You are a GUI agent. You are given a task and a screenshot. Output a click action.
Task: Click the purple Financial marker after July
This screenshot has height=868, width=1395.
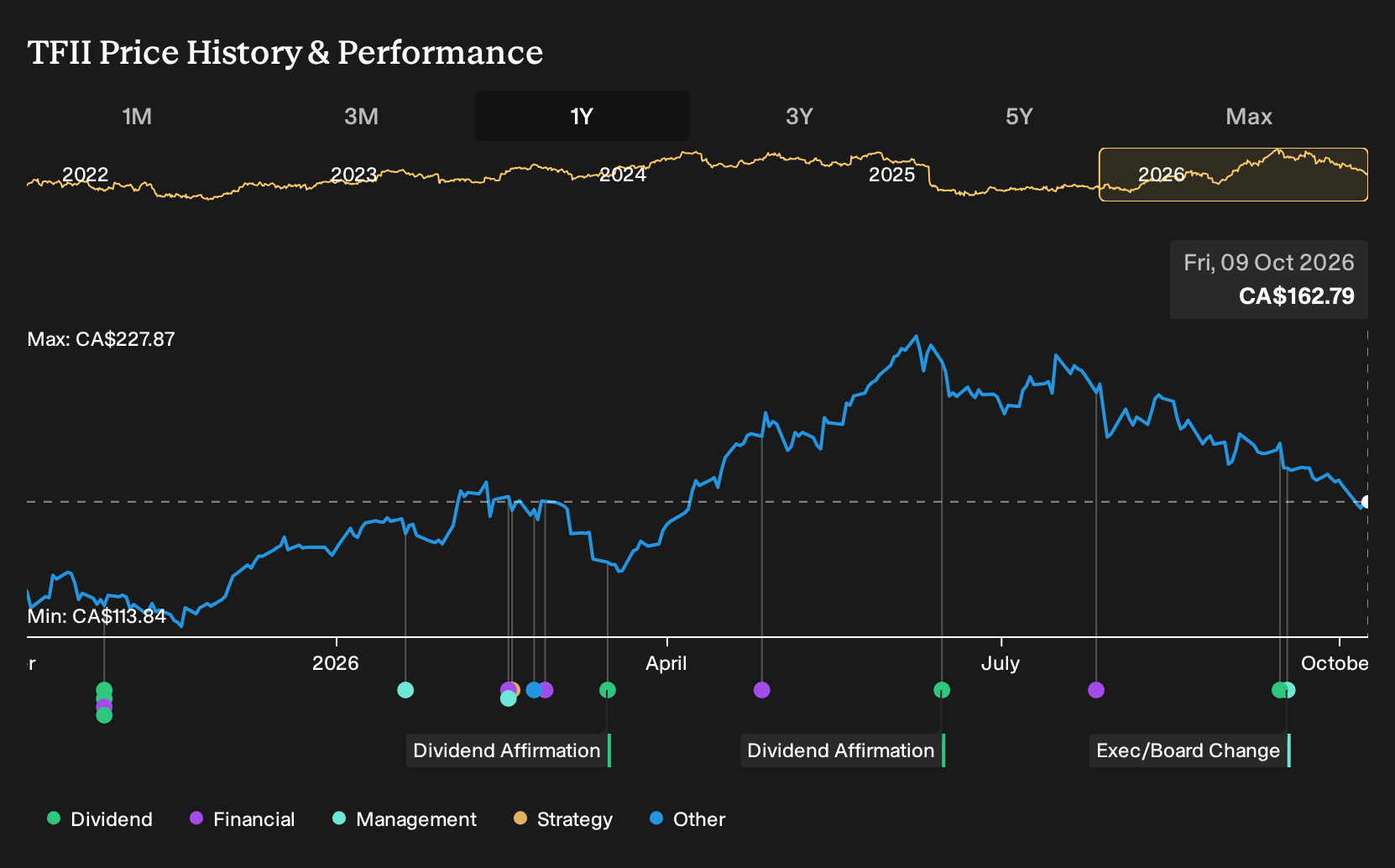click(x=1096, y=690)
